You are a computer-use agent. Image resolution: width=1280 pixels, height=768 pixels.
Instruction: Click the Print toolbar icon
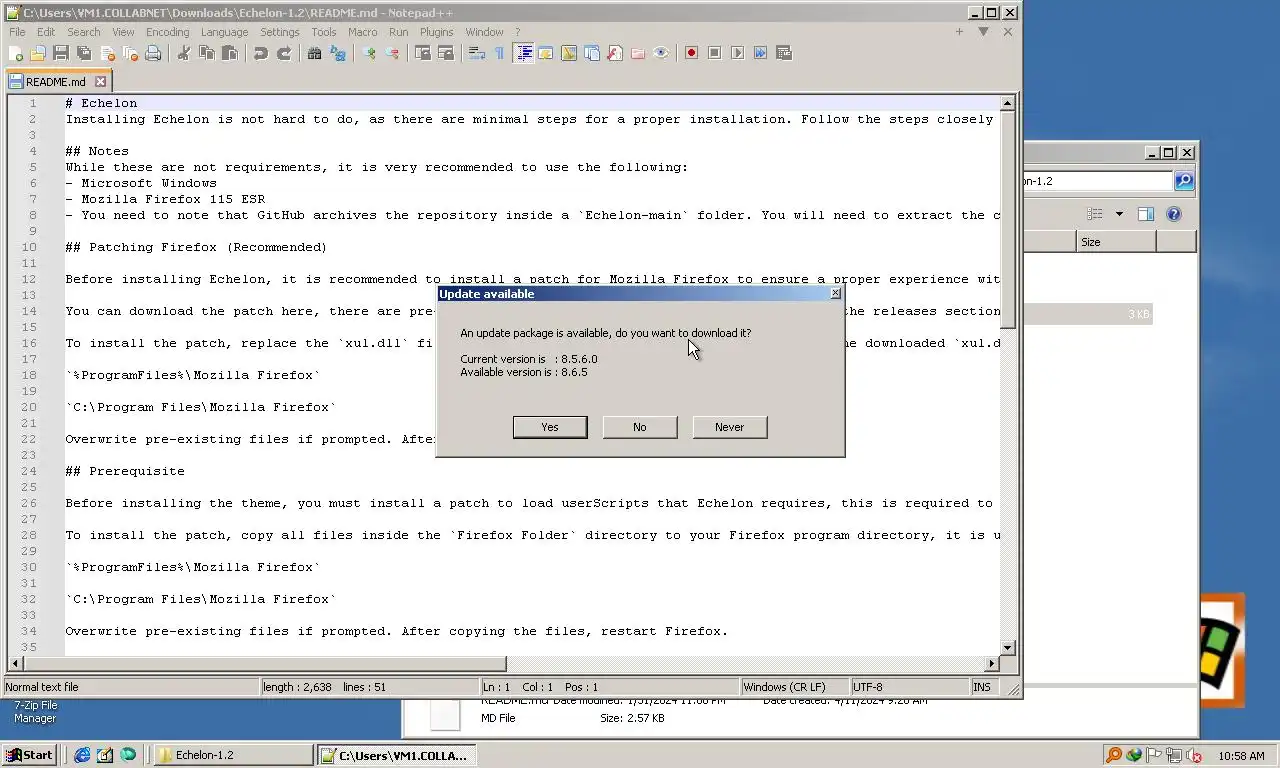coord(153,53)
